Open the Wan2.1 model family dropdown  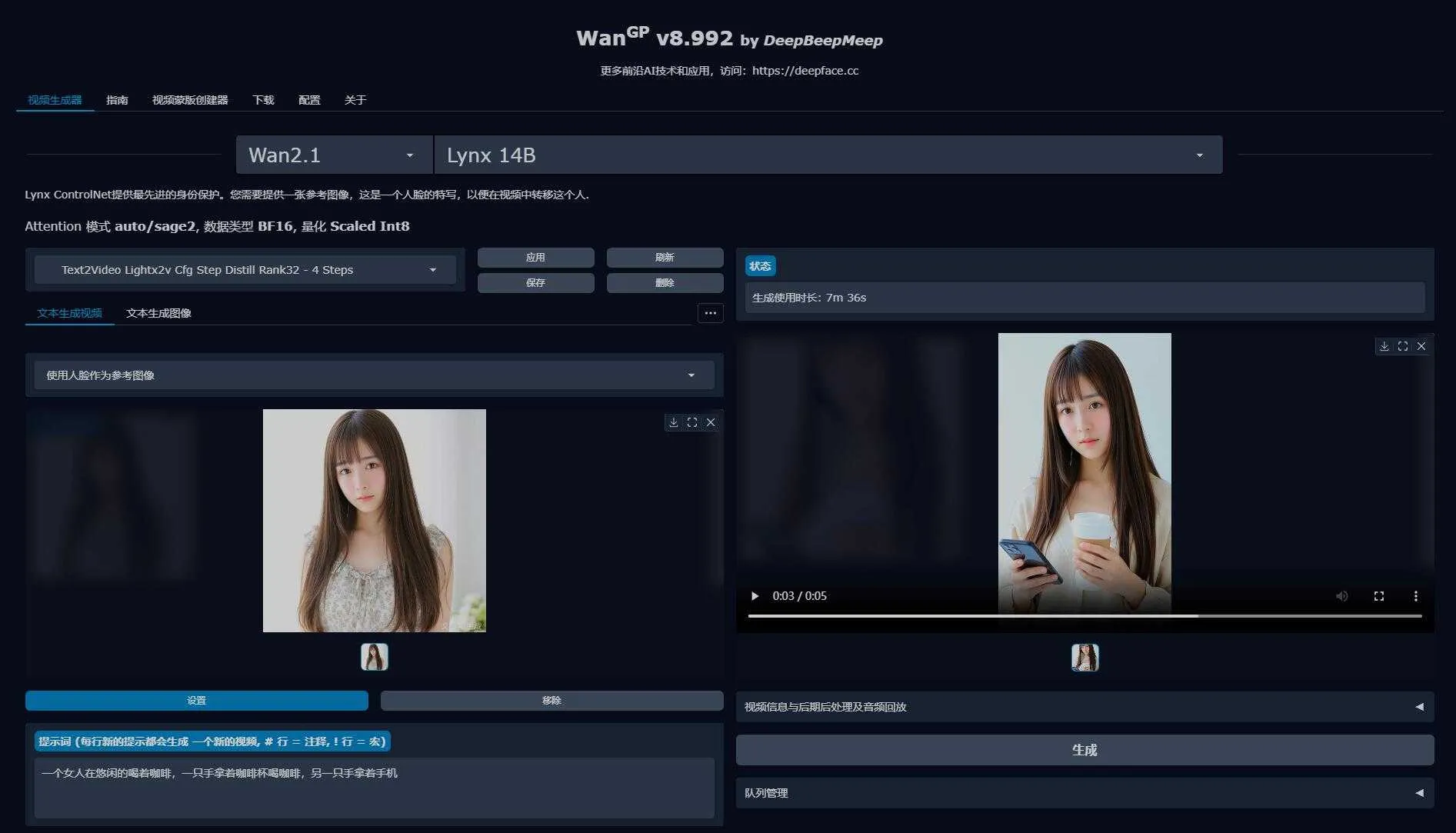point(334,155)
